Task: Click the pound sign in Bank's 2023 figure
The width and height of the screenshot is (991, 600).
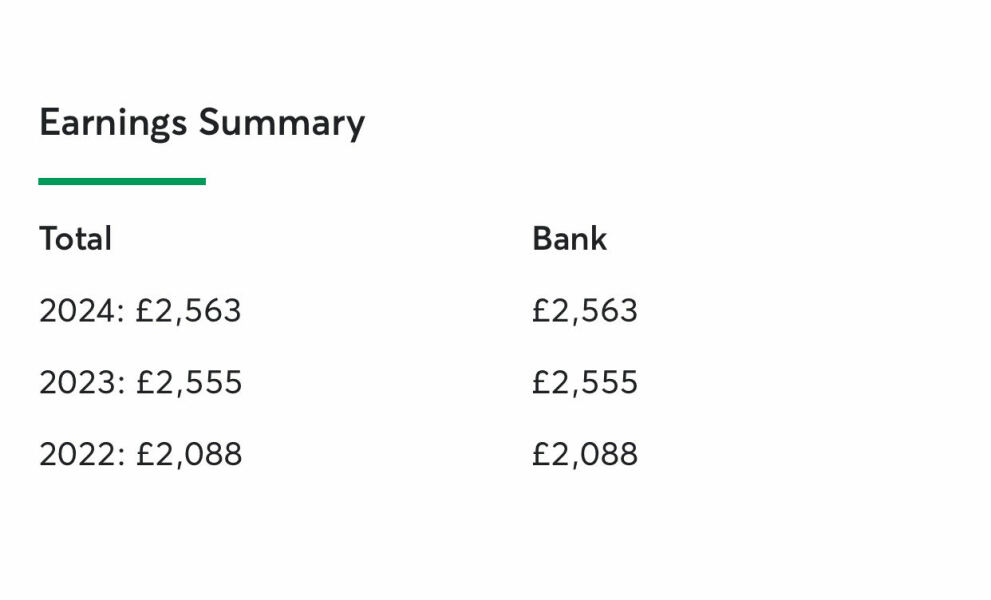Action: [541, 383]
